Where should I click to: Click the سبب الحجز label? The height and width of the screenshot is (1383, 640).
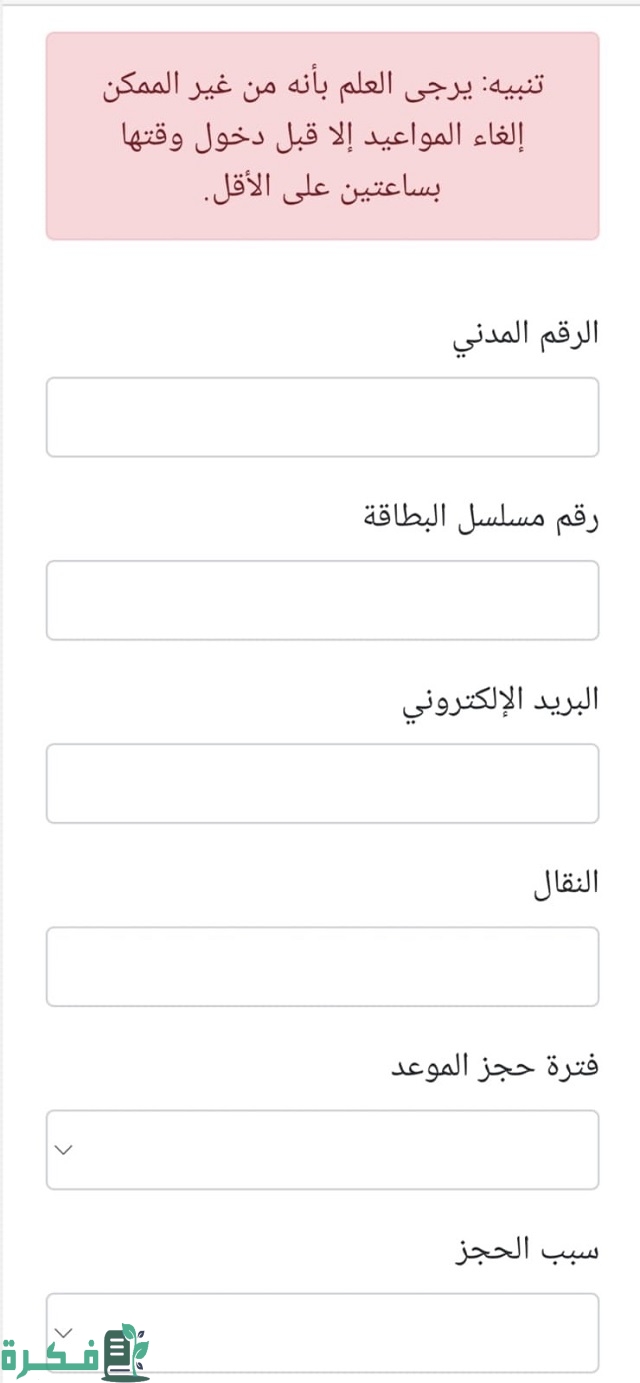coord(526,1250)
